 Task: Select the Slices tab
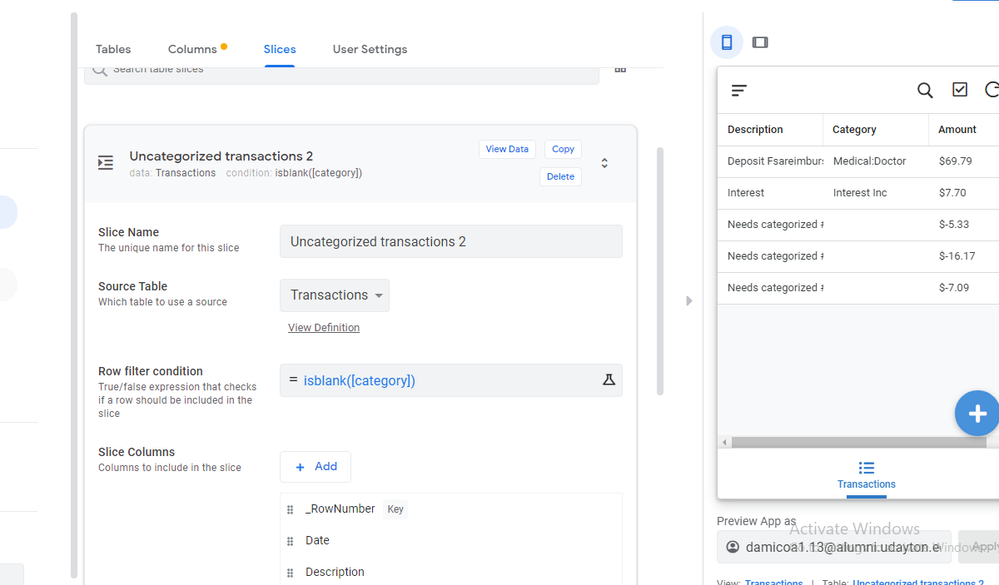point(280,49)
